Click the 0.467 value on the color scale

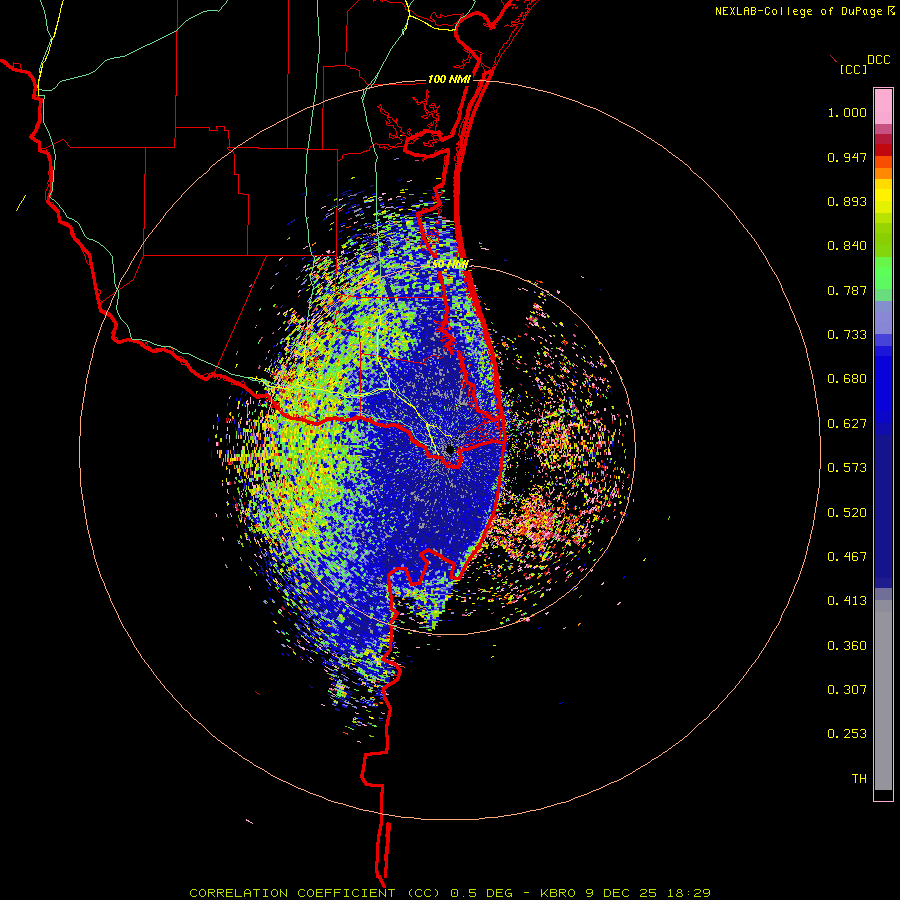(x=847, y=557)
